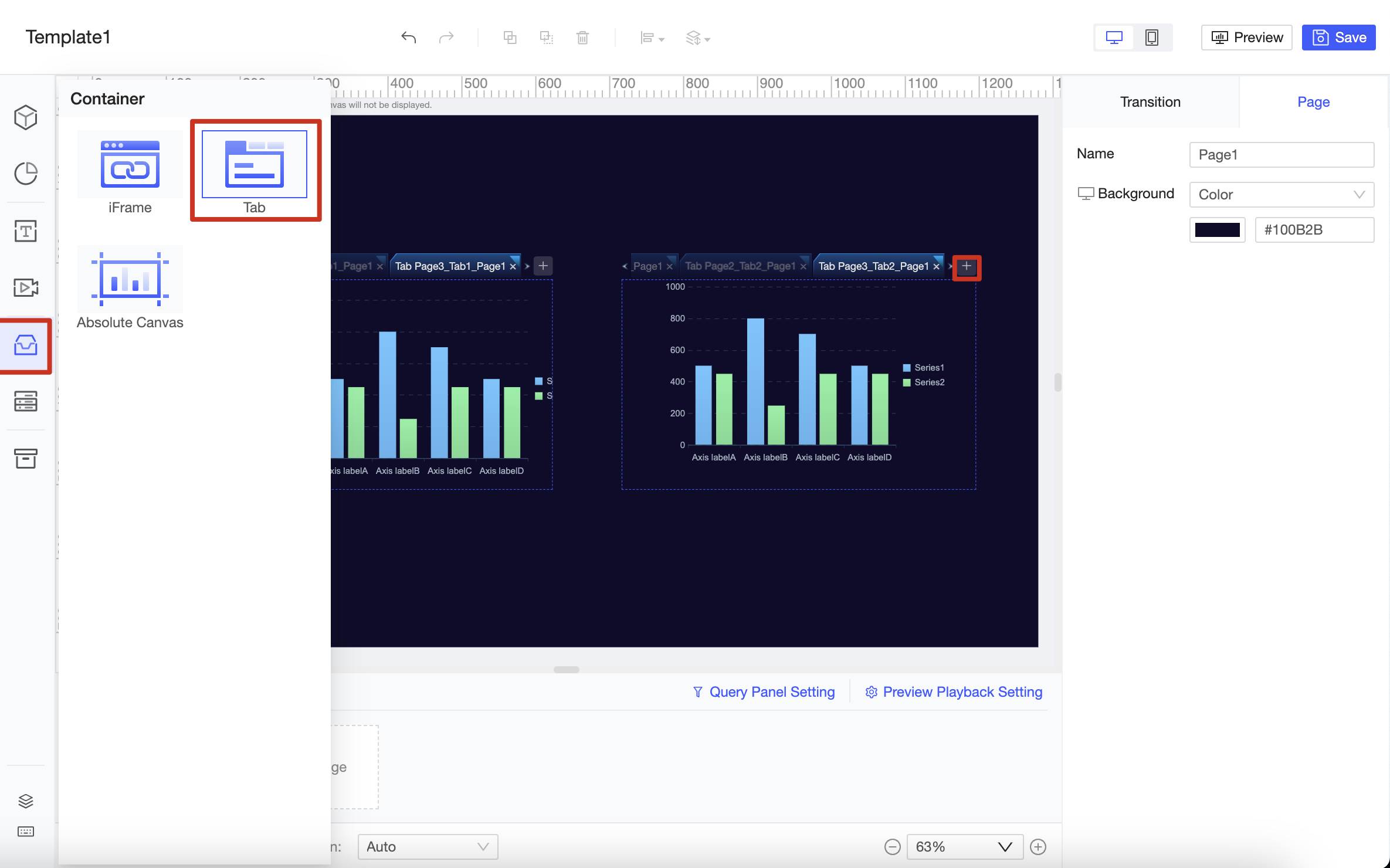Open the Chart components panel in sidebar
Image resolution: width=1390 pixels, height=868 pixels.
tap(26, 174)
